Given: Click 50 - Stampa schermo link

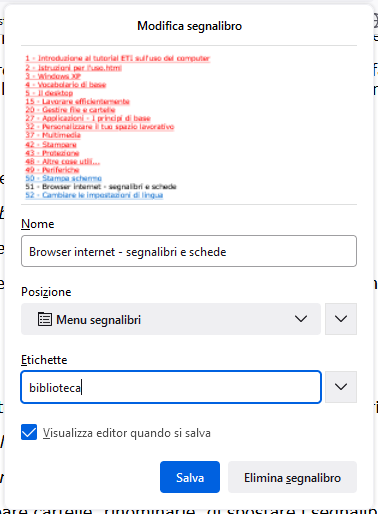Looking at the screenshot, I should click(64, 178).
